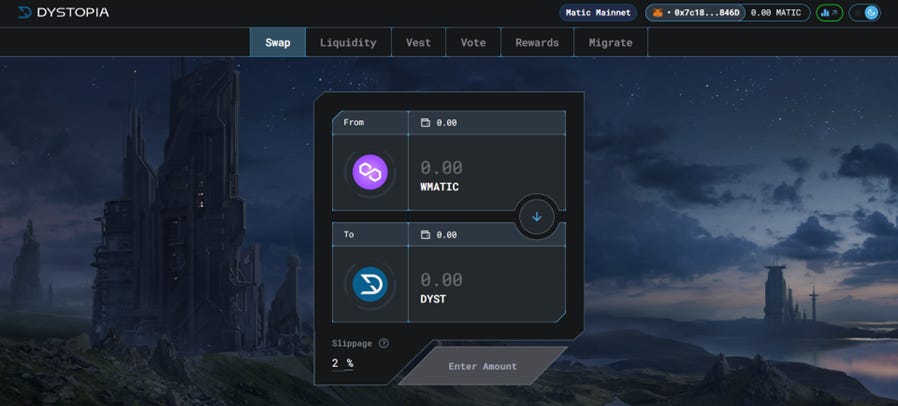The height and width of the screenshot is (406, 898).
Task: Click the Dystopia logo in the header
Action: 63,13
